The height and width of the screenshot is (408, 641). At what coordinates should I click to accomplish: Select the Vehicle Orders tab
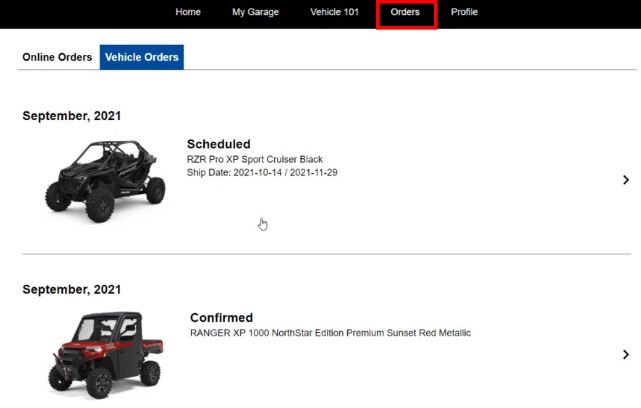[x=141, y=57]
